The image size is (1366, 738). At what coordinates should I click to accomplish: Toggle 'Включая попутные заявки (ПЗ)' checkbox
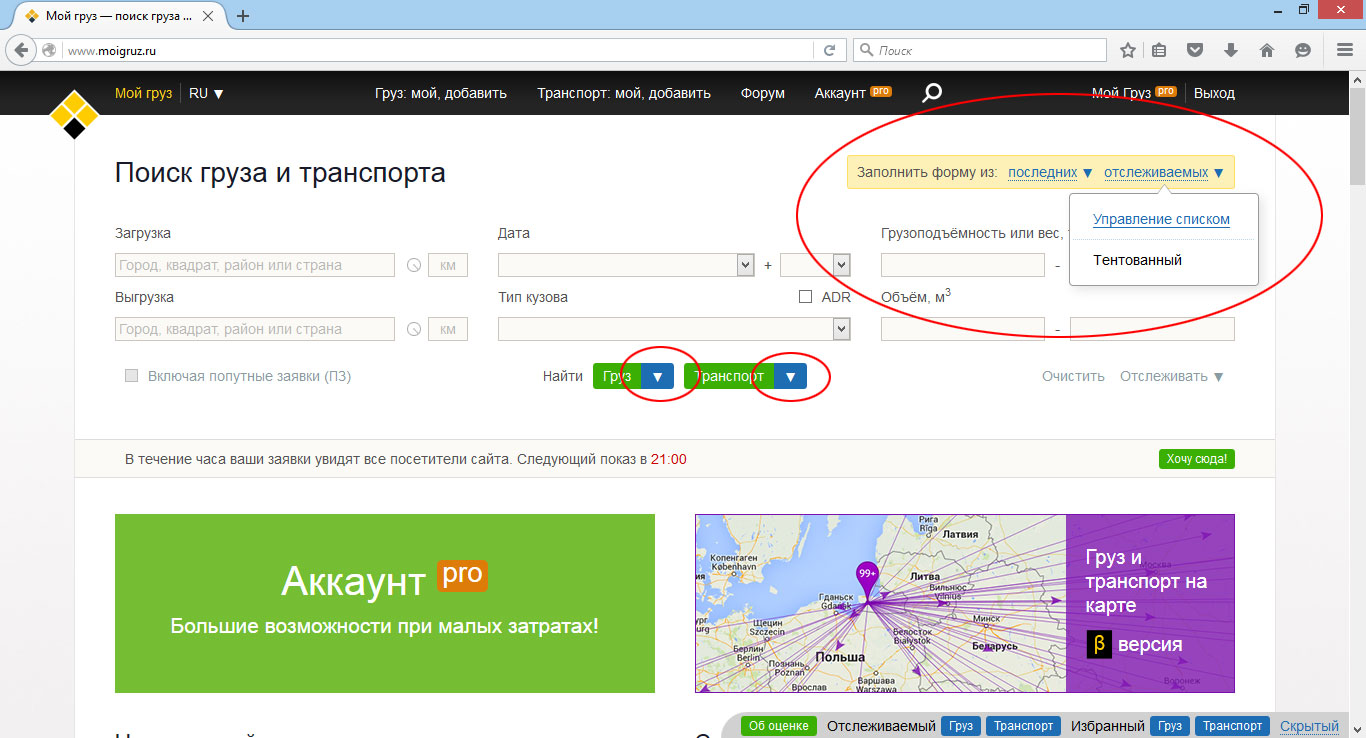[x=131, y=376]
